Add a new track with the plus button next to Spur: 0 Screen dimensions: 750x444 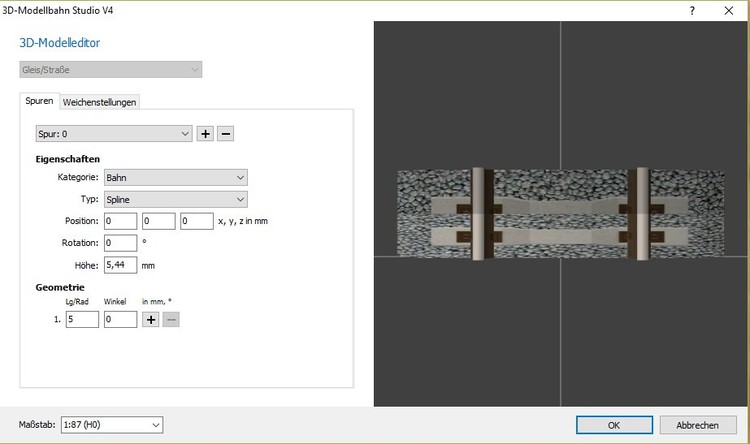tap(205, 134)
